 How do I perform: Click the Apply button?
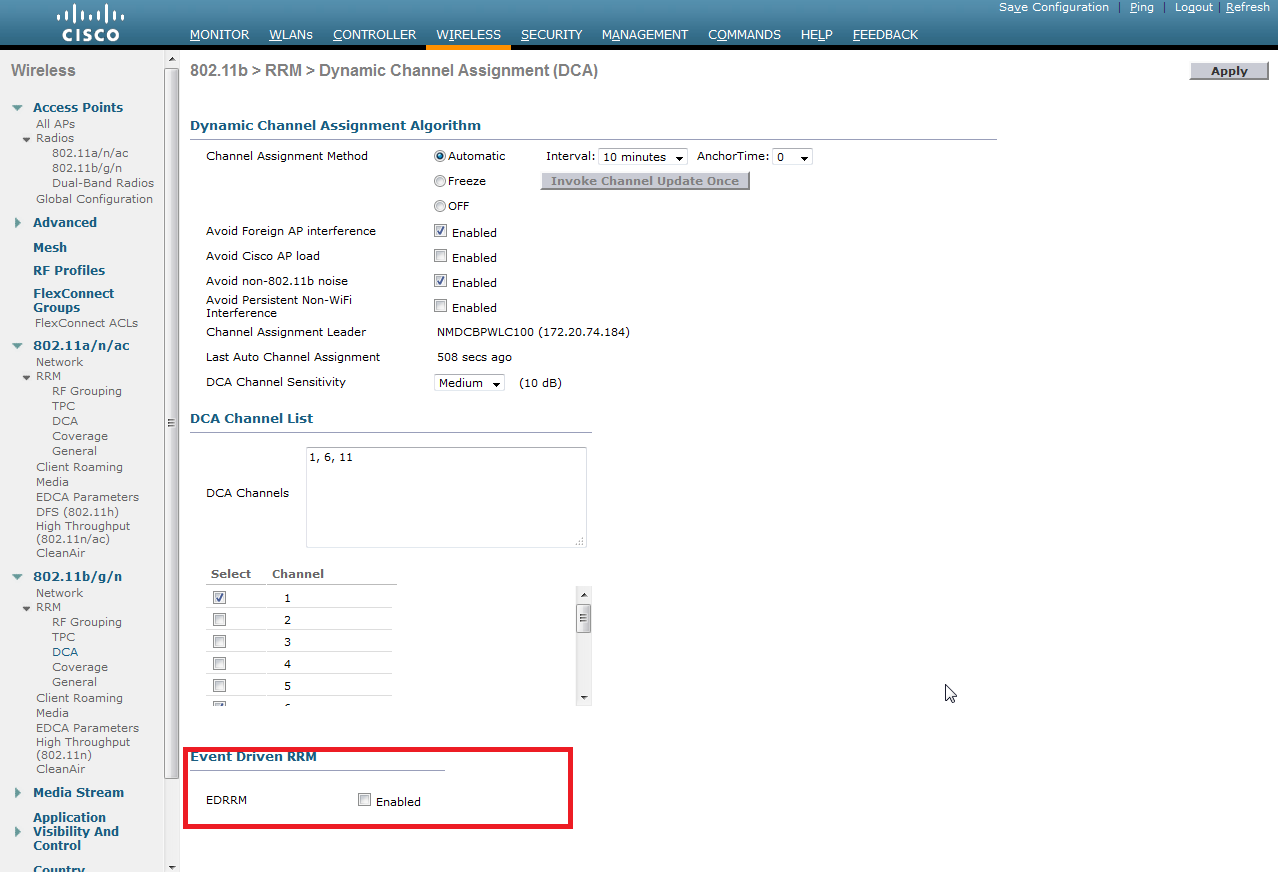[1228, 71]
